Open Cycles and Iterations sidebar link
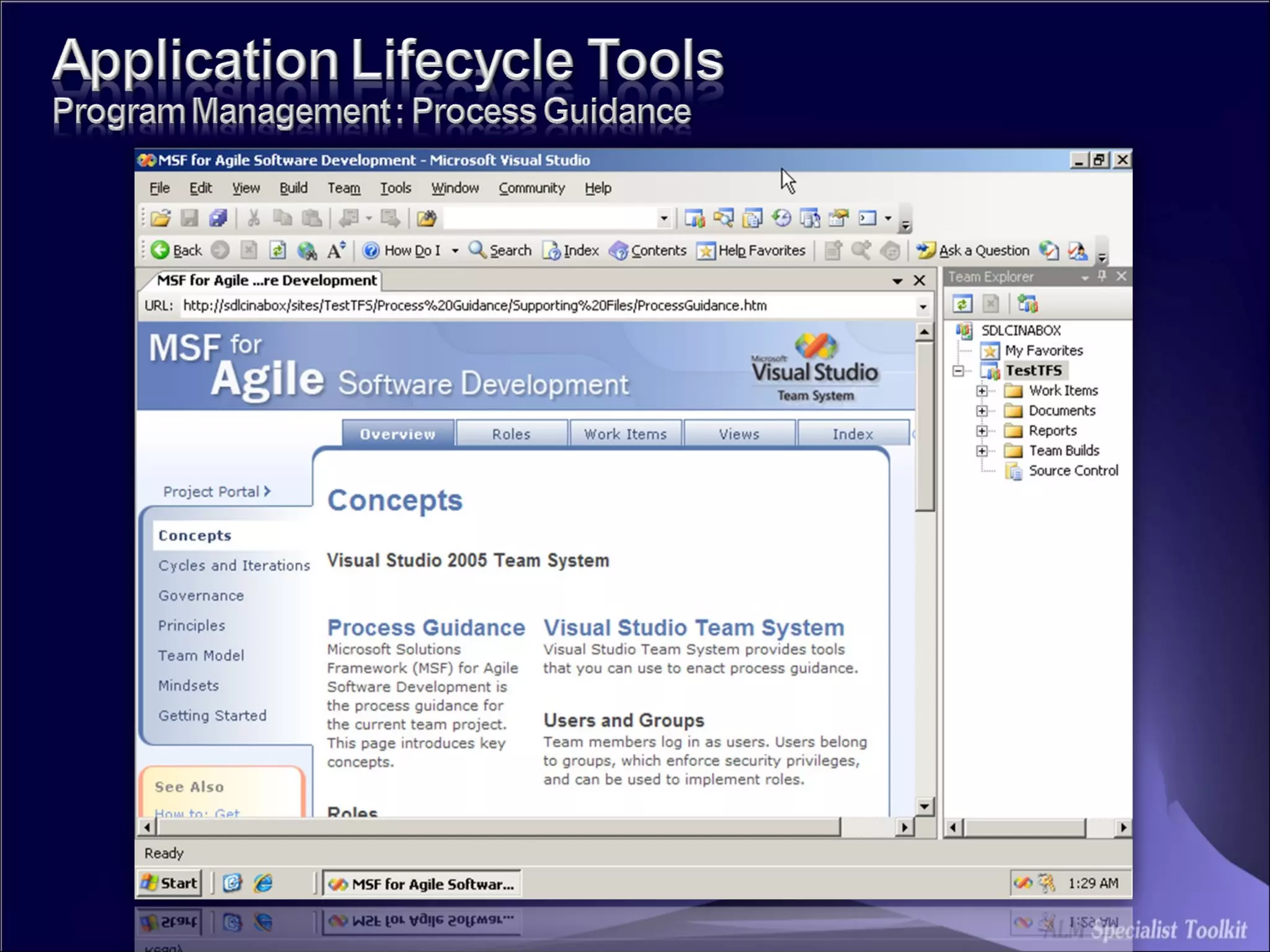 click(x=233, y=565)
